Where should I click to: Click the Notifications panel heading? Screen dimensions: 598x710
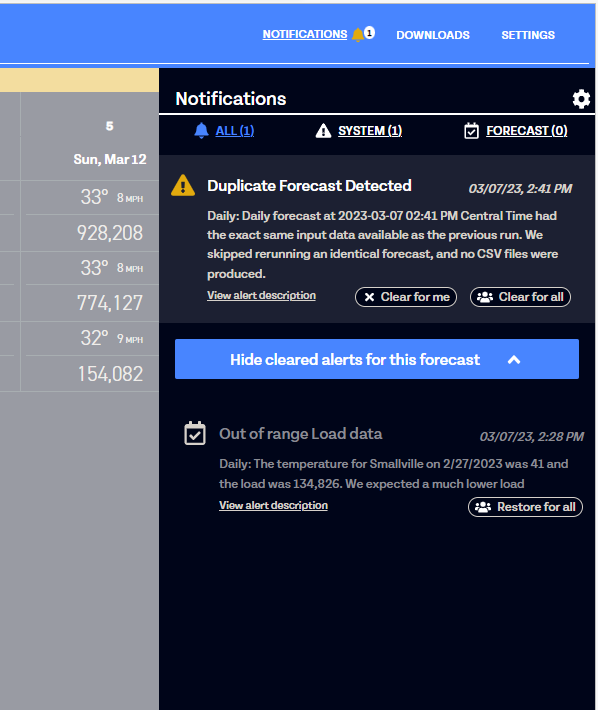(230, 99)
